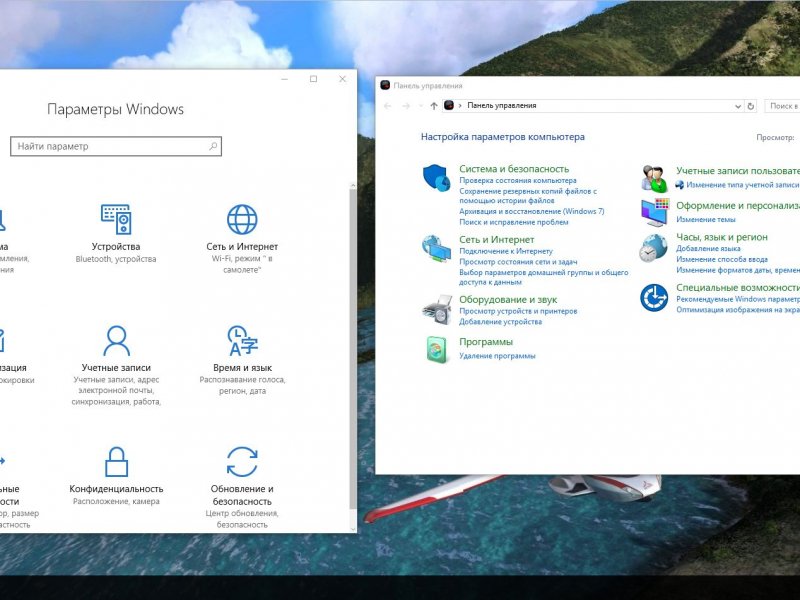Click the Сеть и Интернет label in Settings
Screen dimensions: 800x600
click(x=242, y=246)
